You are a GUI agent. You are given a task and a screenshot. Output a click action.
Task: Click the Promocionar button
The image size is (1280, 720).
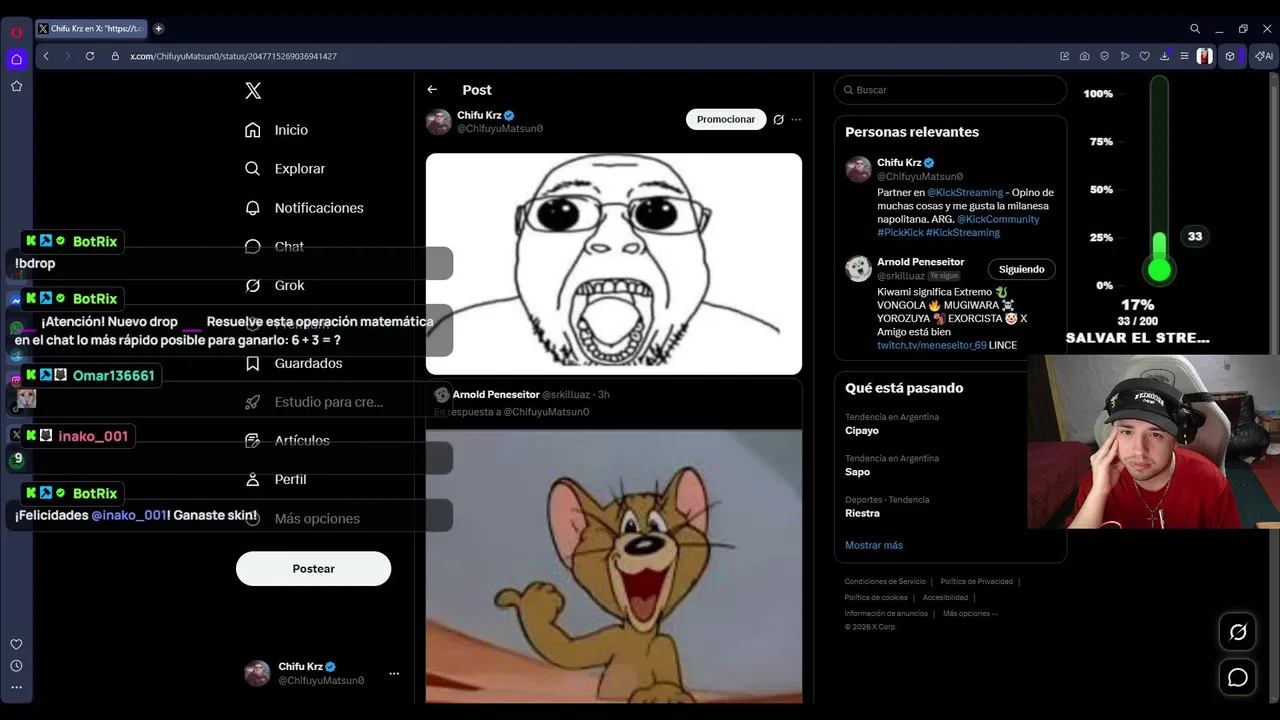pos(726,119)
